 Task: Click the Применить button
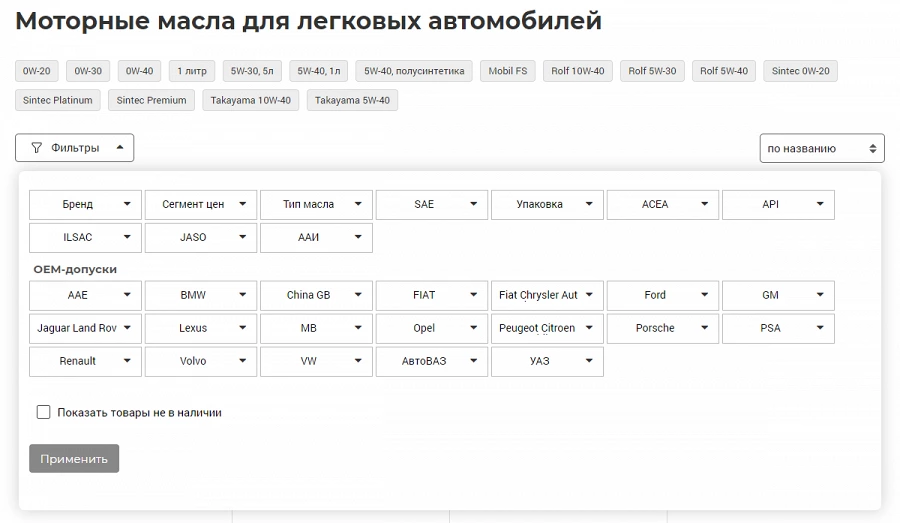(x=74, y=459)
